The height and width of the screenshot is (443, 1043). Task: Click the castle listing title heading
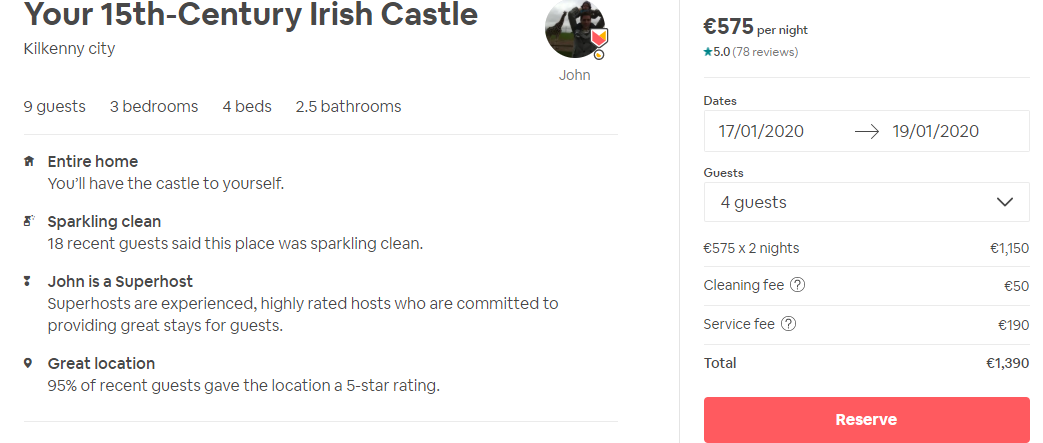[x=250, y=15]
